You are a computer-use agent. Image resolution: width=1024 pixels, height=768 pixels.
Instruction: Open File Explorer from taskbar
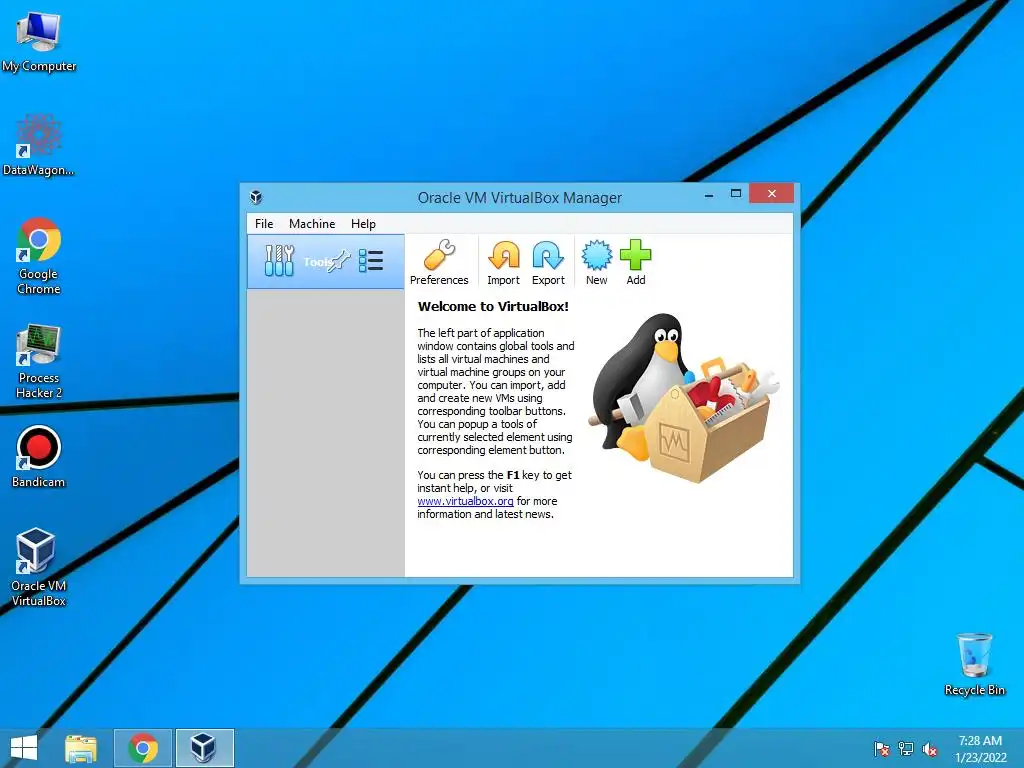point(81,748)
